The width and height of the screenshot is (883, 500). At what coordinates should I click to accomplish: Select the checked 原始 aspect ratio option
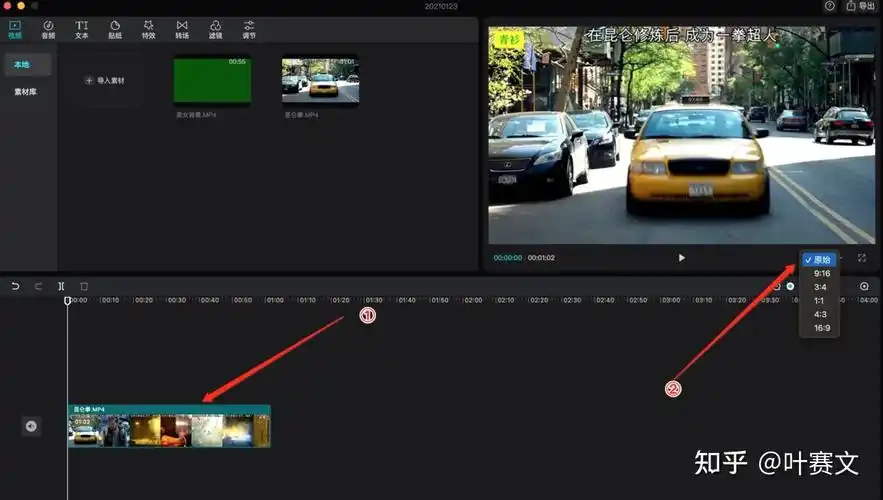coord(821,260)
